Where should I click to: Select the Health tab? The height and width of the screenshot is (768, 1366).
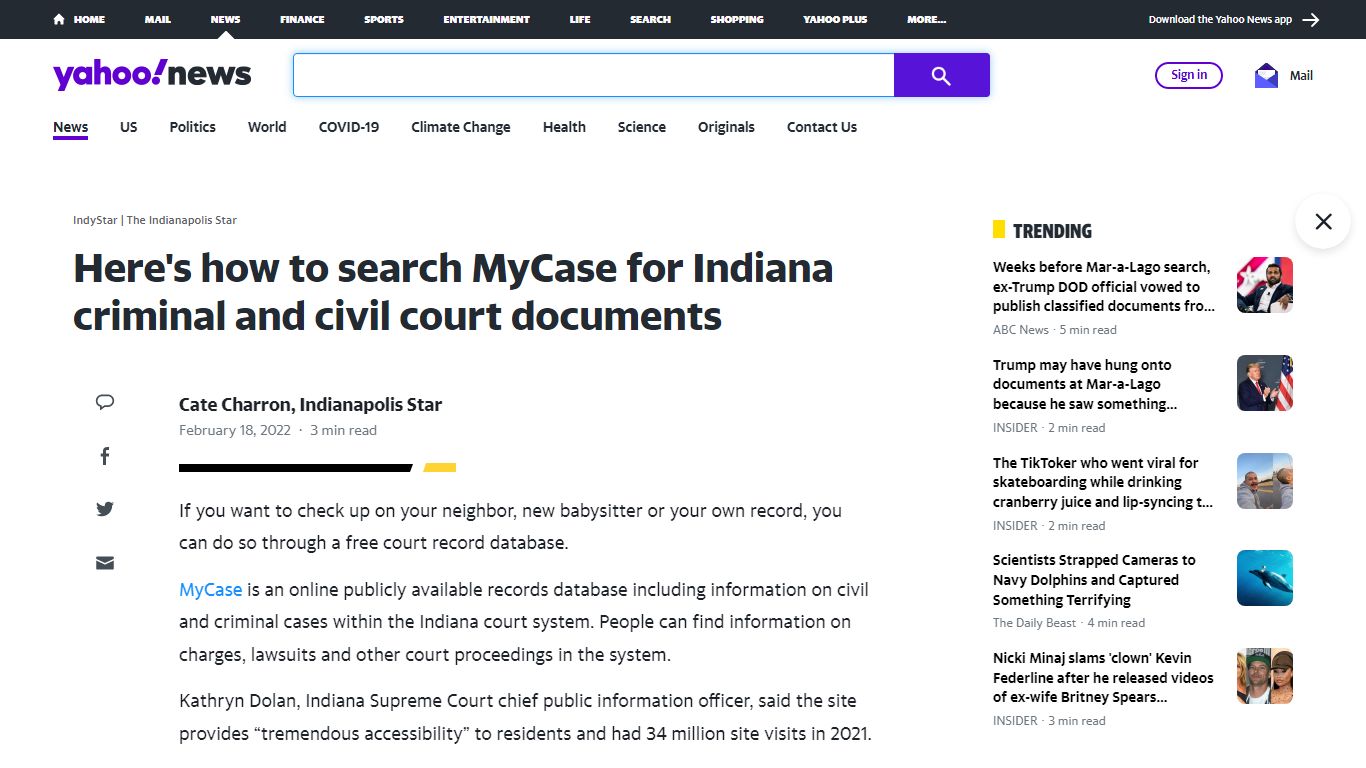pos(564,127)
